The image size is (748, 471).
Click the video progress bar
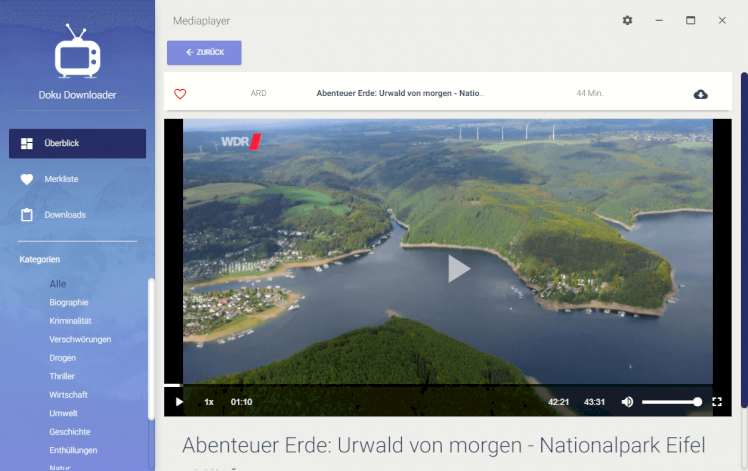438,385
